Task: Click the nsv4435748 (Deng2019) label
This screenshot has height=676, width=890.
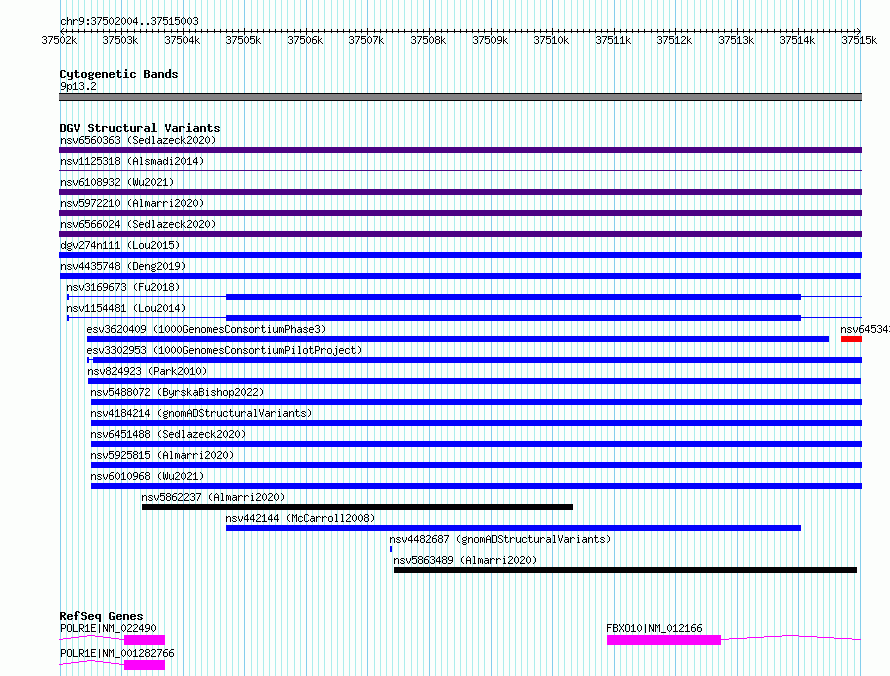Action: click(123, 266)
